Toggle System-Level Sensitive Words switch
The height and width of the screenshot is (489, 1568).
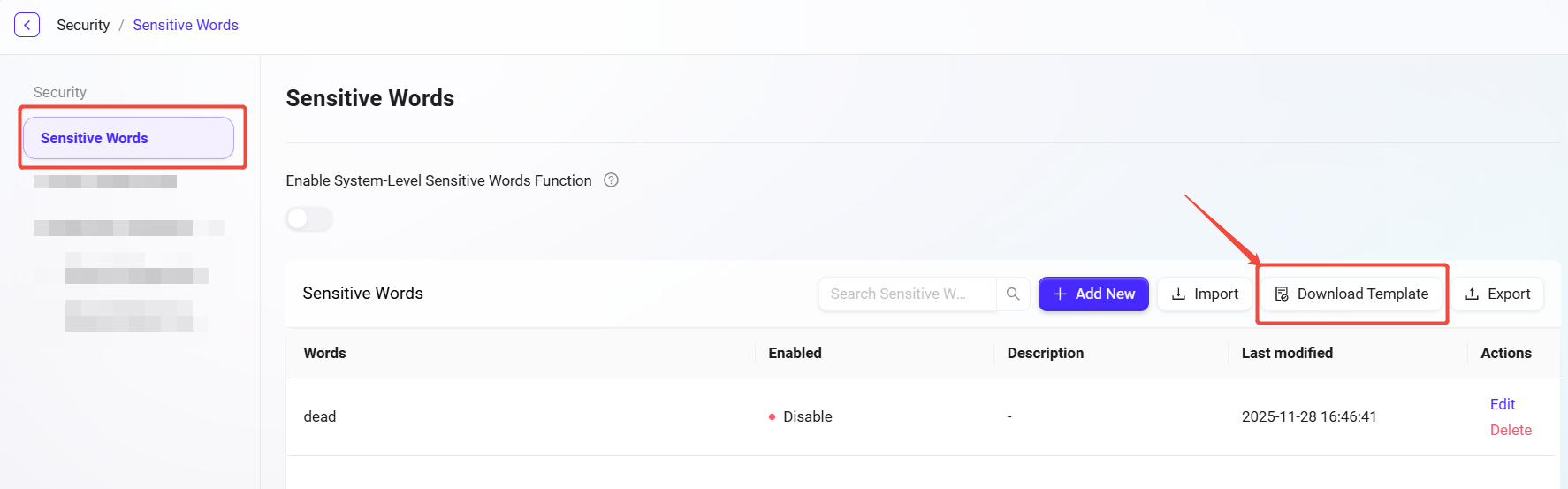(x=308, y=218)
